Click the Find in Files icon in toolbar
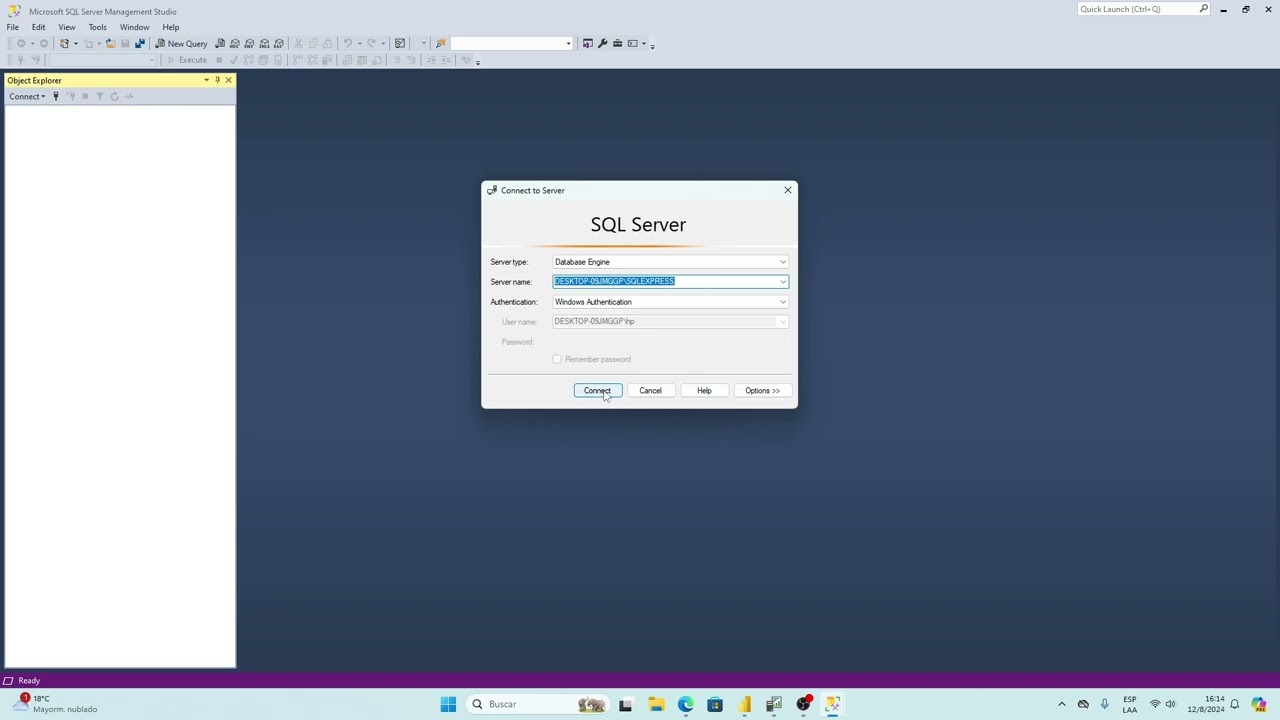Image resolution: width=1280 pixels, height=720 pixels. pyautogui.click(x=440, y=44)
